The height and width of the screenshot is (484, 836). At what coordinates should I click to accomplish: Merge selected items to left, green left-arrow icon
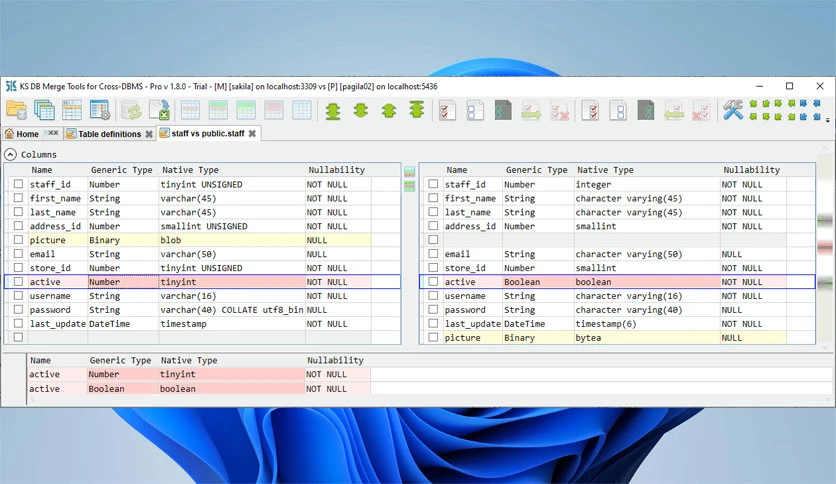coord(674,111)
